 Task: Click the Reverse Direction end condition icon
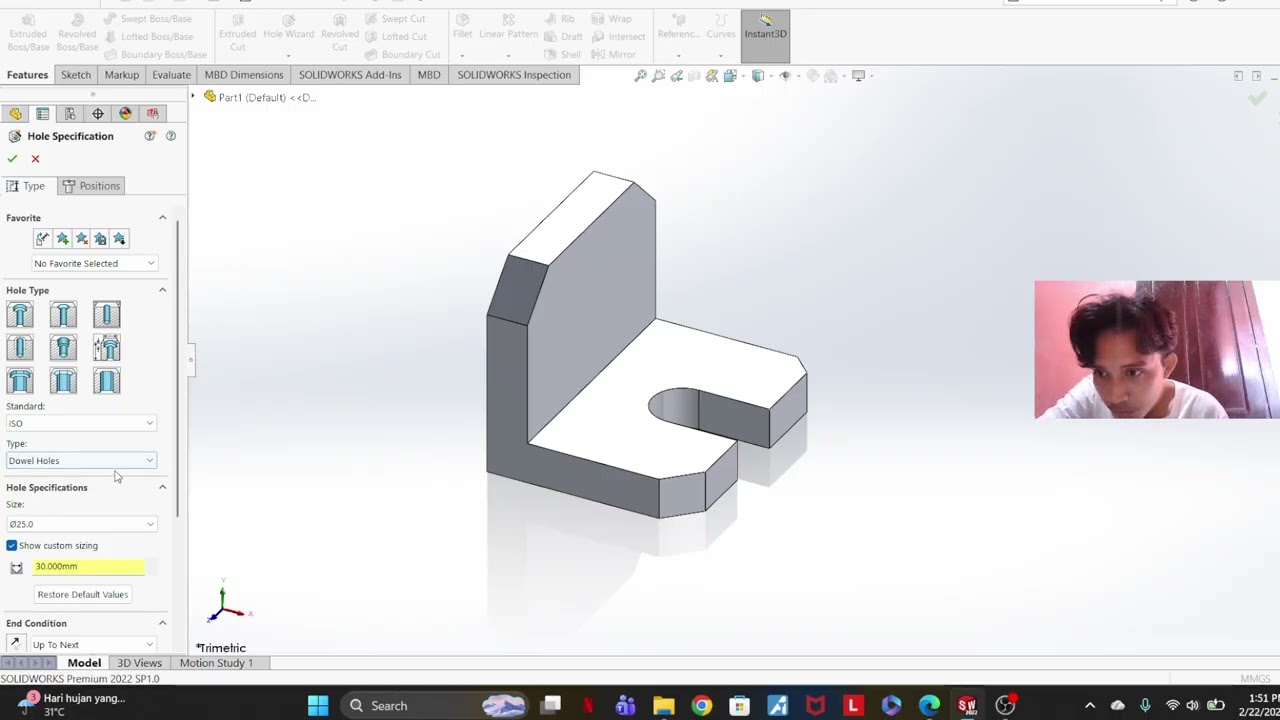point(15,645)
